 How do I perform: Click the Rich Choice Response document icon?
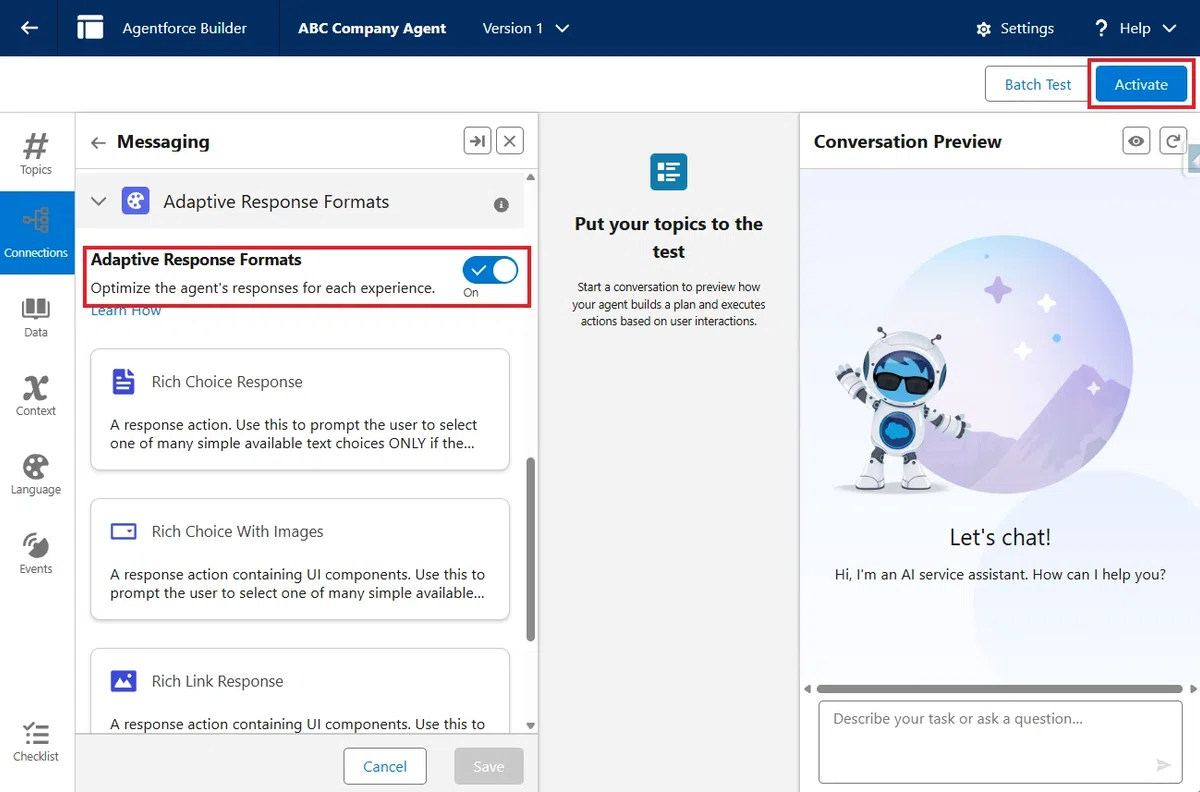pyautogui.click(x=123, y=381)
